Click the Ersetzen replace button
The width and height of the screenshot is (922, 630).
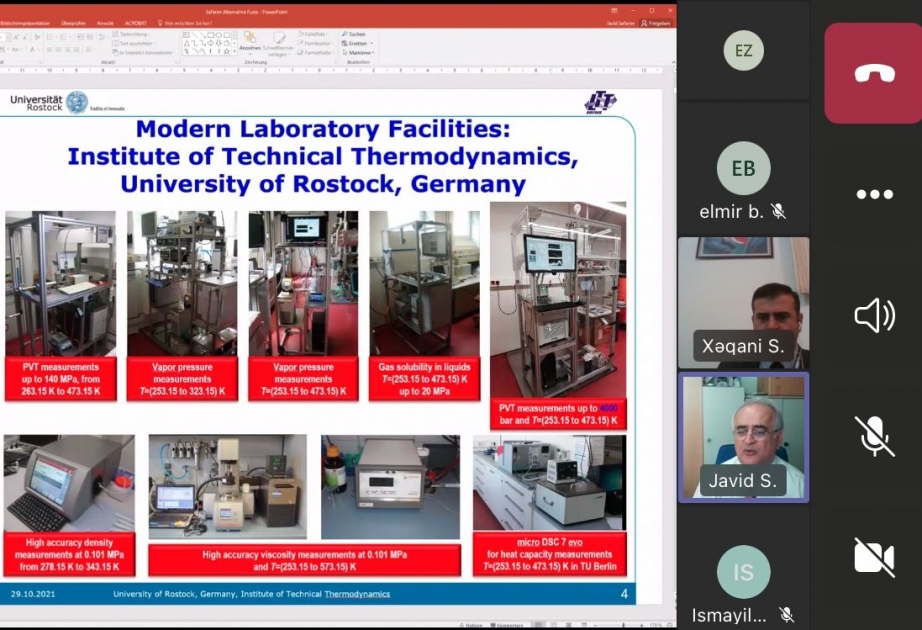click(x=358, y=44)
